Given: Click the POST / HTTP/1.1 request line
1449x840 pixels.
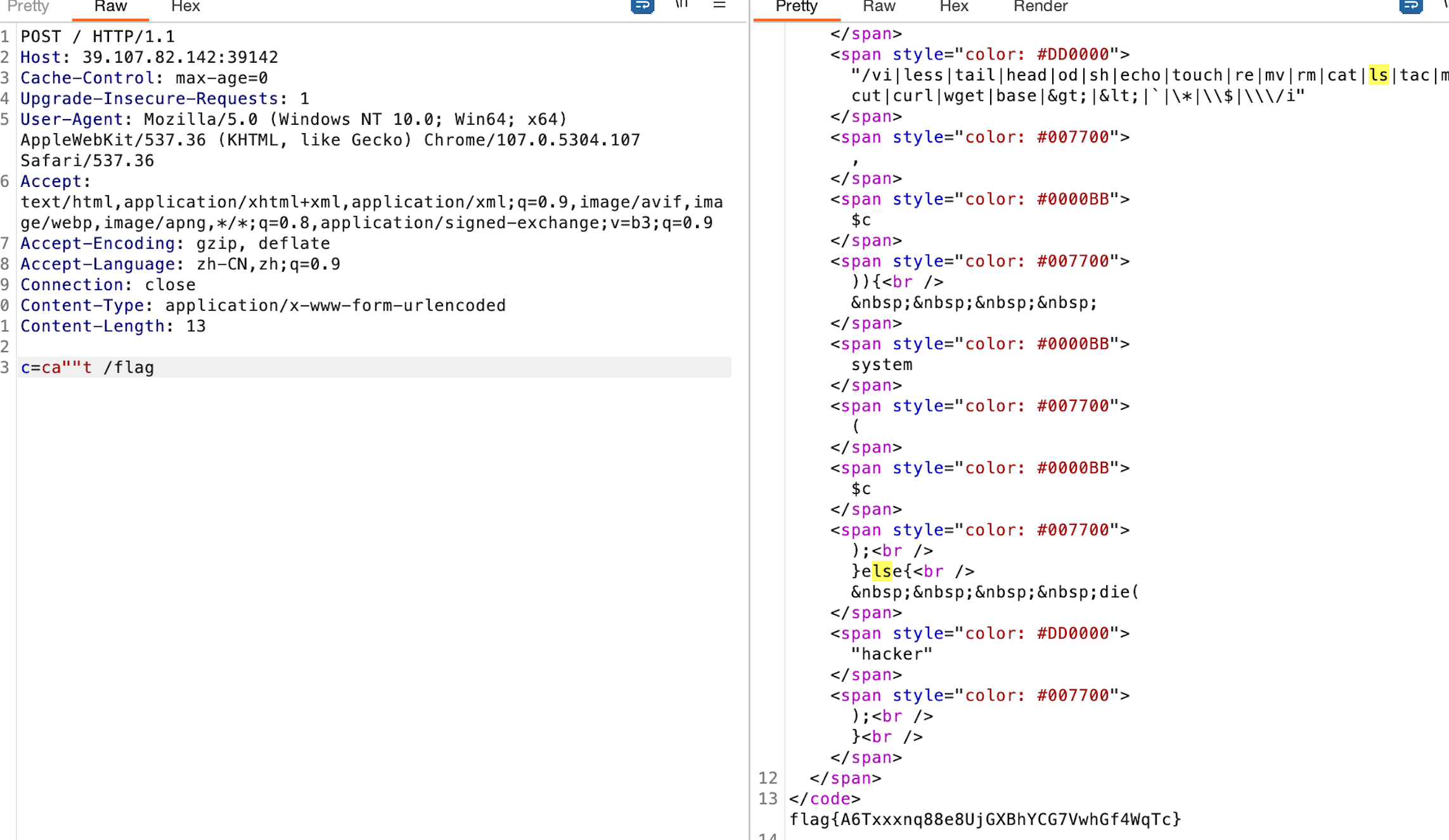Looking at the screenshot, I should pyautogui.click(x=98, y=37).
